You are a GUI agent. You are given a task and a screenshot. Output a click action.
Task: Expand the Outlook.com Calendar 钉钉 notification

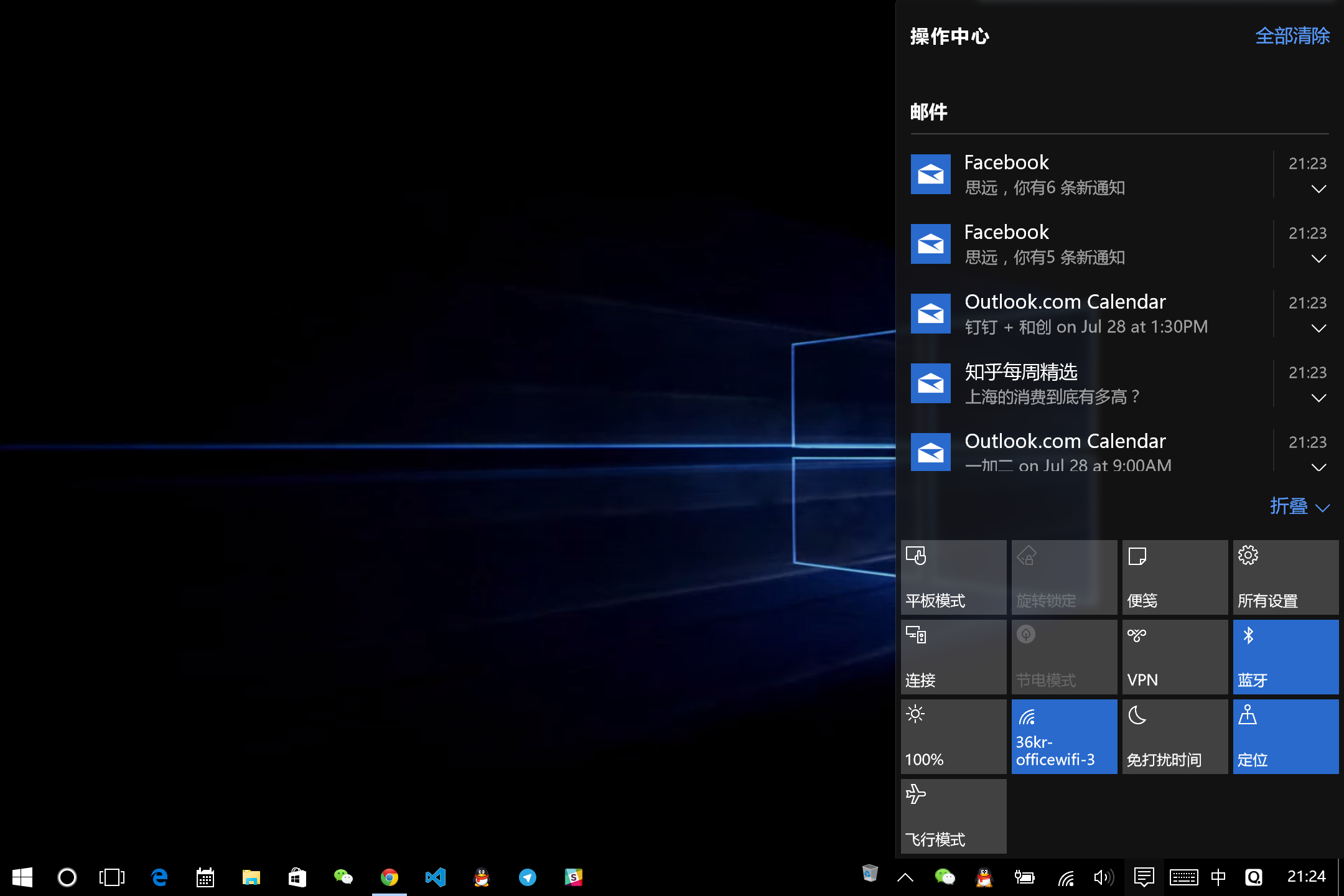1318,328
